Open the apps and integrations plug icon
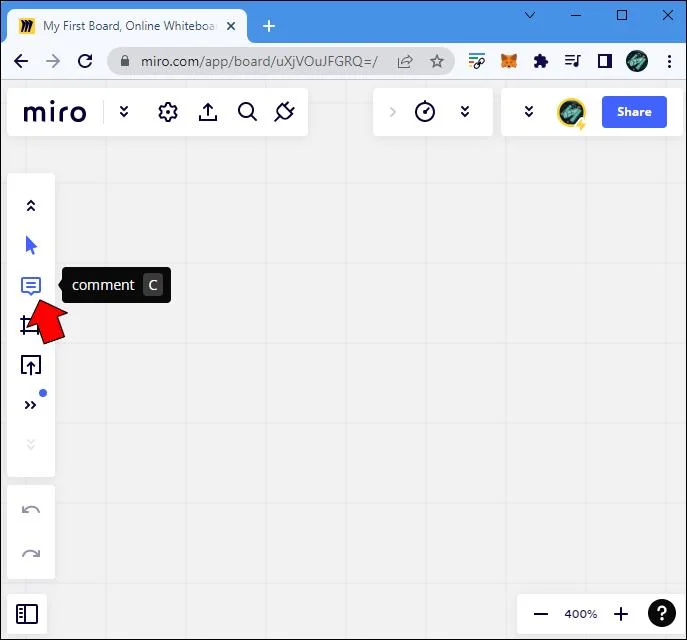687x640 pixels. tap(284, 112)
